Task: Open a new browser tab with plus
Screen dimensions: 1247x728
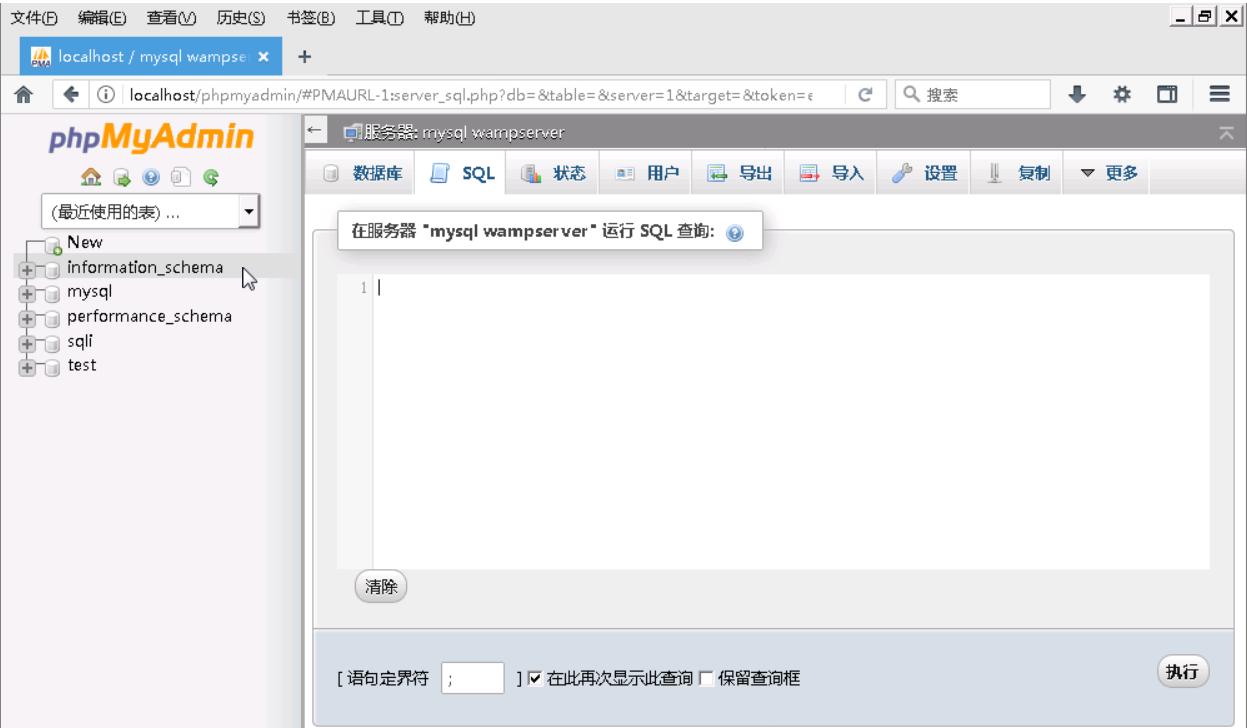Action: pyautogui.click(x=305, y=57)
